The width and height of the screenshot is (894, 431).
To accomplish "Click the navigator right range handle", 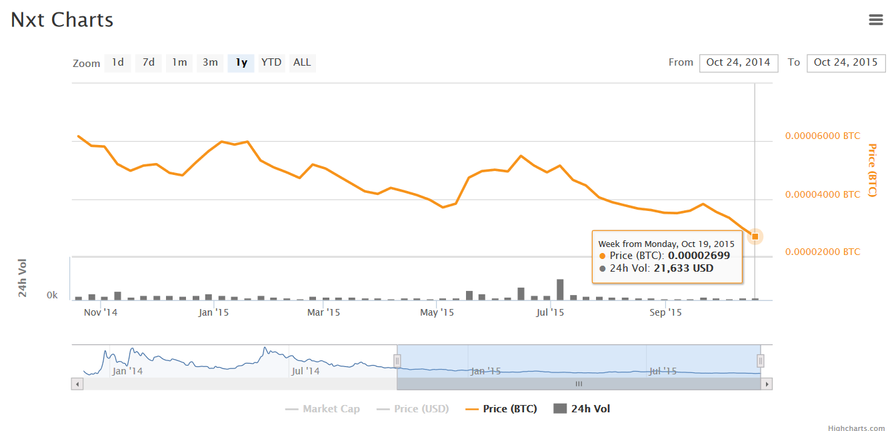I will [760, 360].
